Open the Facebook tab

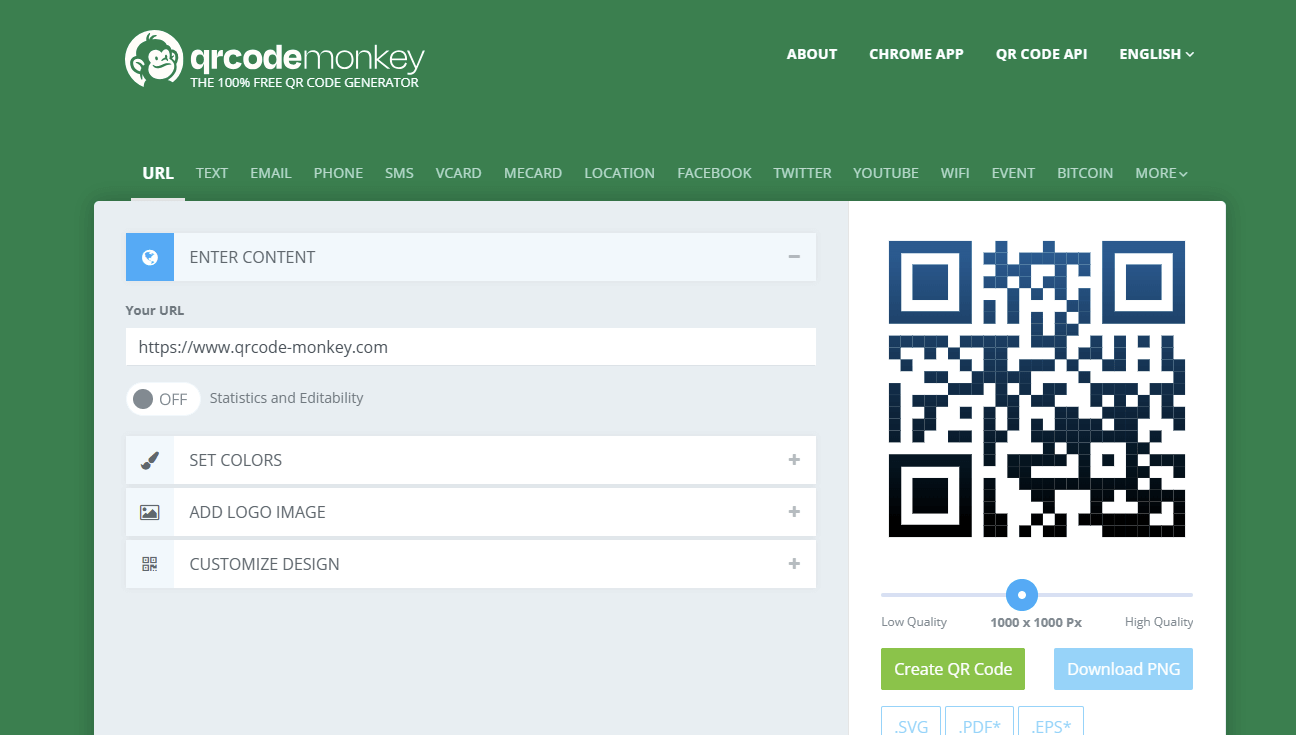[714, 173]
